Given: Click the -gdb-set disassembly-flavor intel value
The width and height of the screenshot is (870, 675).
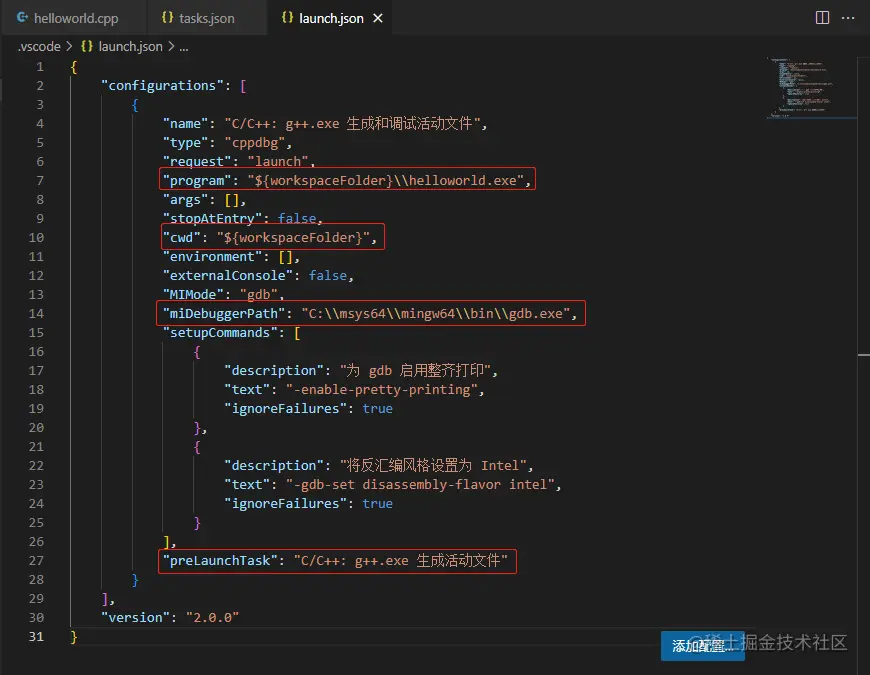Looking at the screenshot, I should click(420, 485).
